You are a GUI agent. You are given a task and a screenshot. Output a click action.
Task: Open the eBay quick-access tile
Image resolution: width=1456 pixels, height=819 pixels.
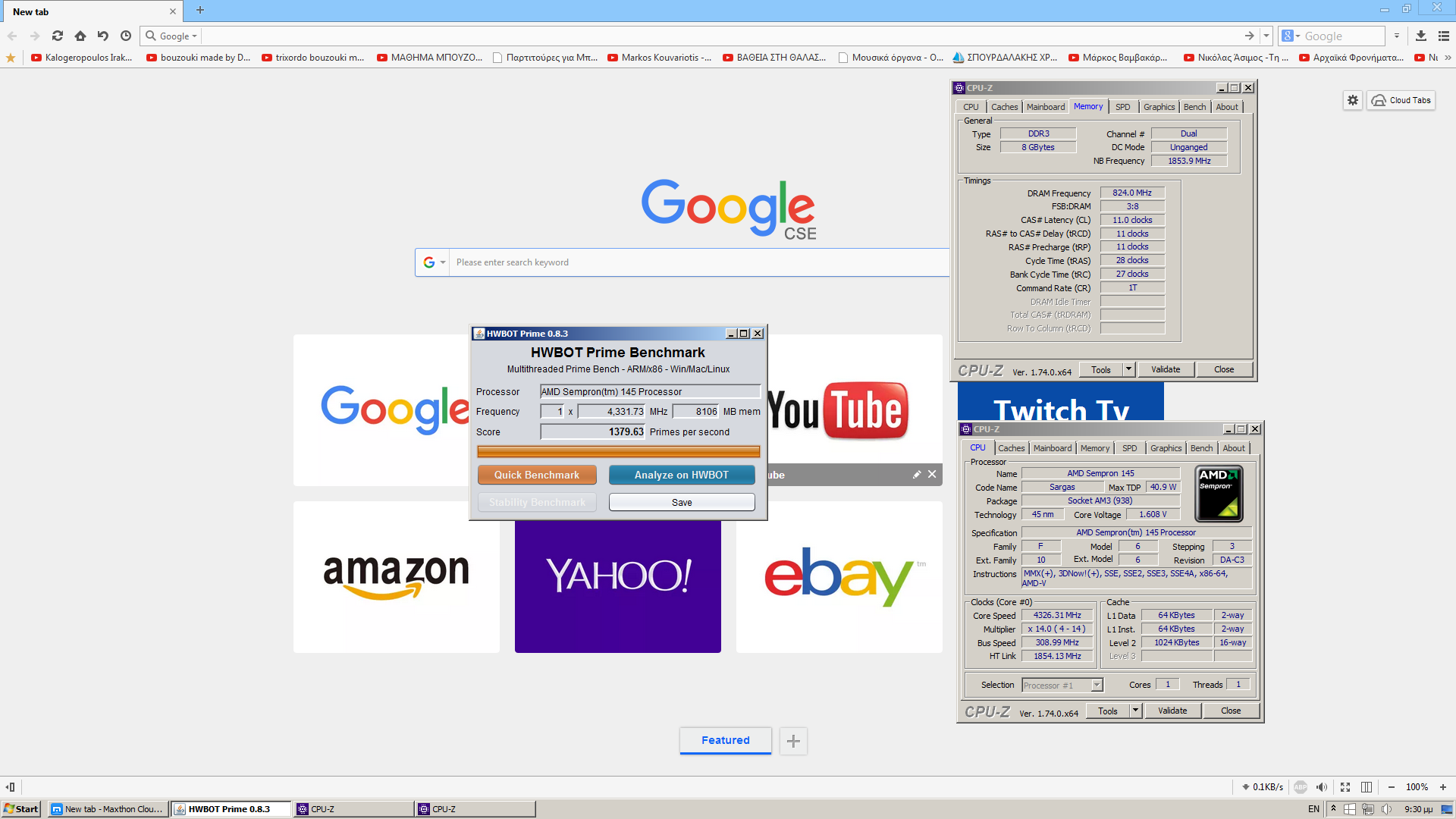point(839,577)
